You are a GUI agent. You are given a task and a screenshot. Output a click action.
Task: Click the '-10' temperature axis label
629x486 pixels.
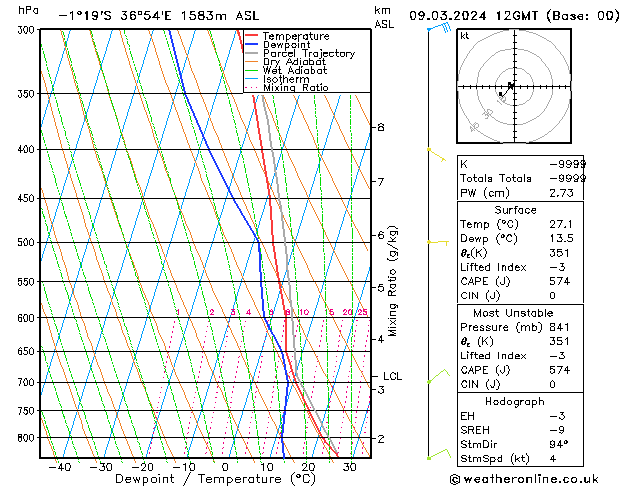click(184, 467)
